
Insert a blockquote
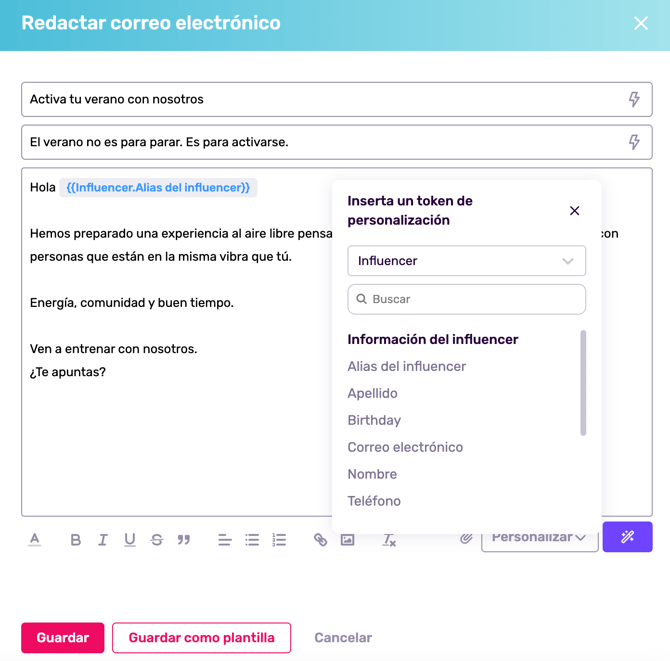(184, 540)
